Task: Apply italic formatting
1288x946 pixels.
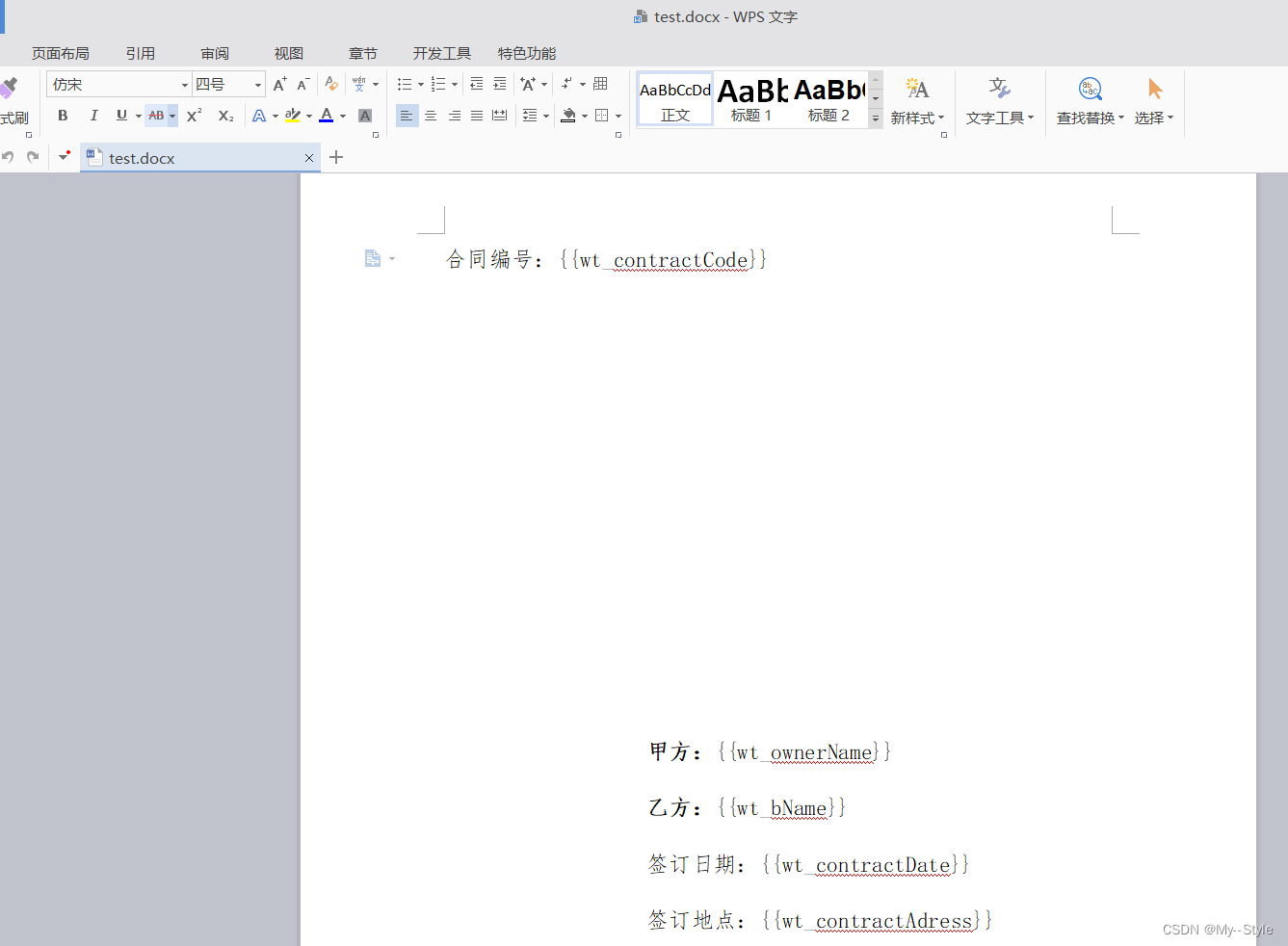Action: tap(93, 116)
